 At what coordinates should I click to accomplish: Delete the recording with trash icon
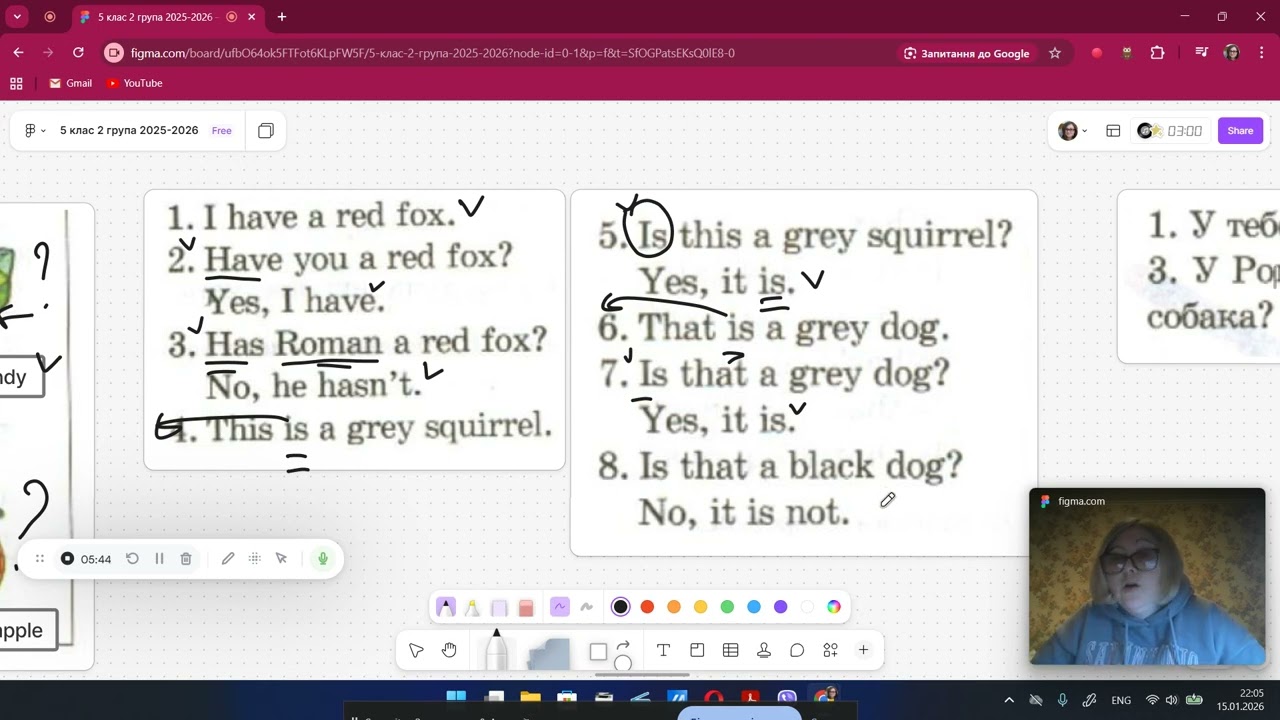[x=186, y=559]
